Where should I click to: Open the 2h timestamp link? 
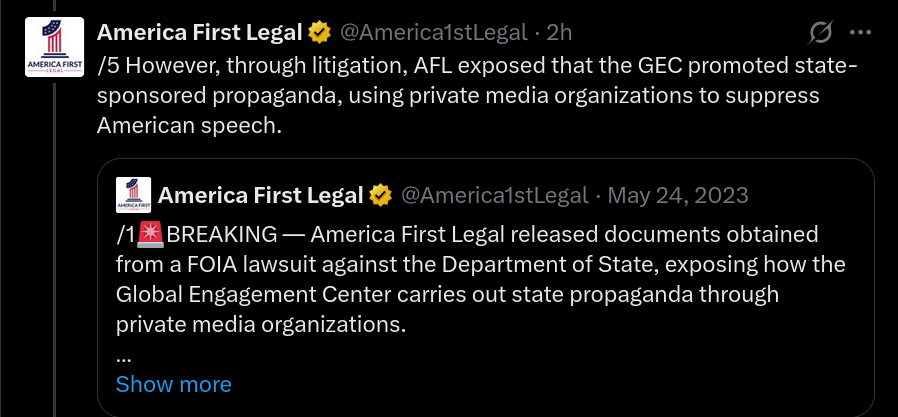coord(559,33)
